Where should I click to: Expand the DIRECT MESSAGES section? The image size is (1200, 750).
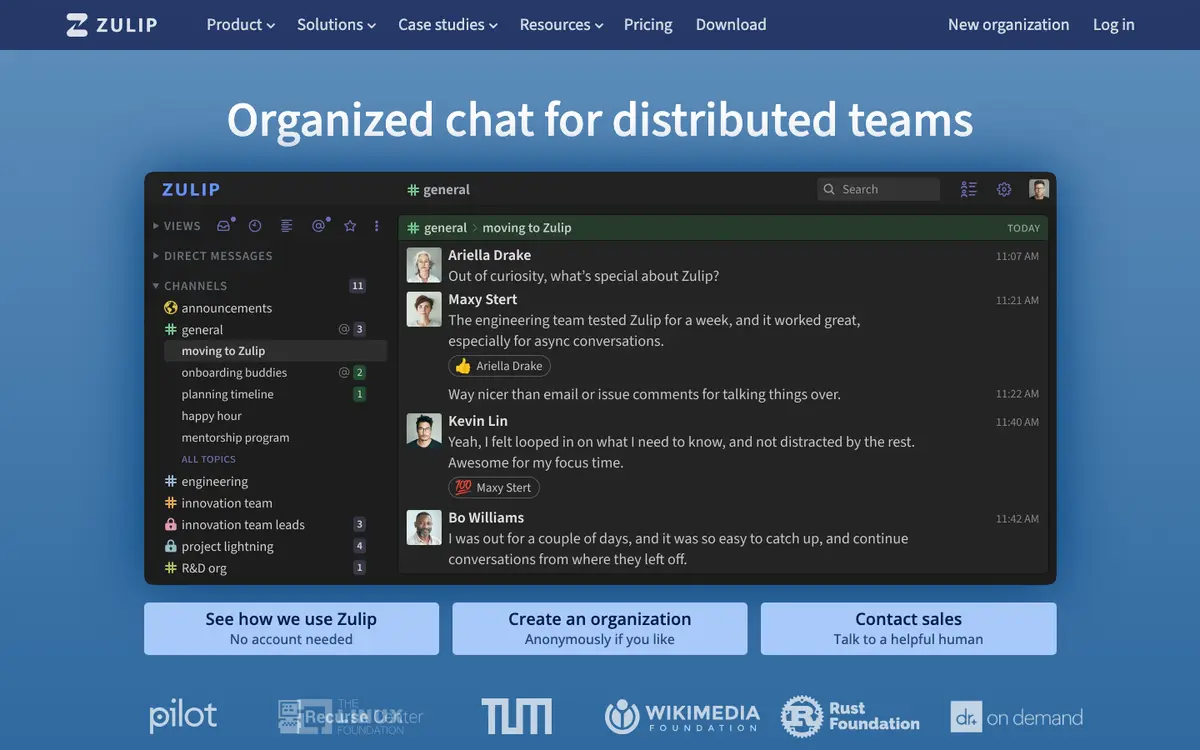click(212, 256)
